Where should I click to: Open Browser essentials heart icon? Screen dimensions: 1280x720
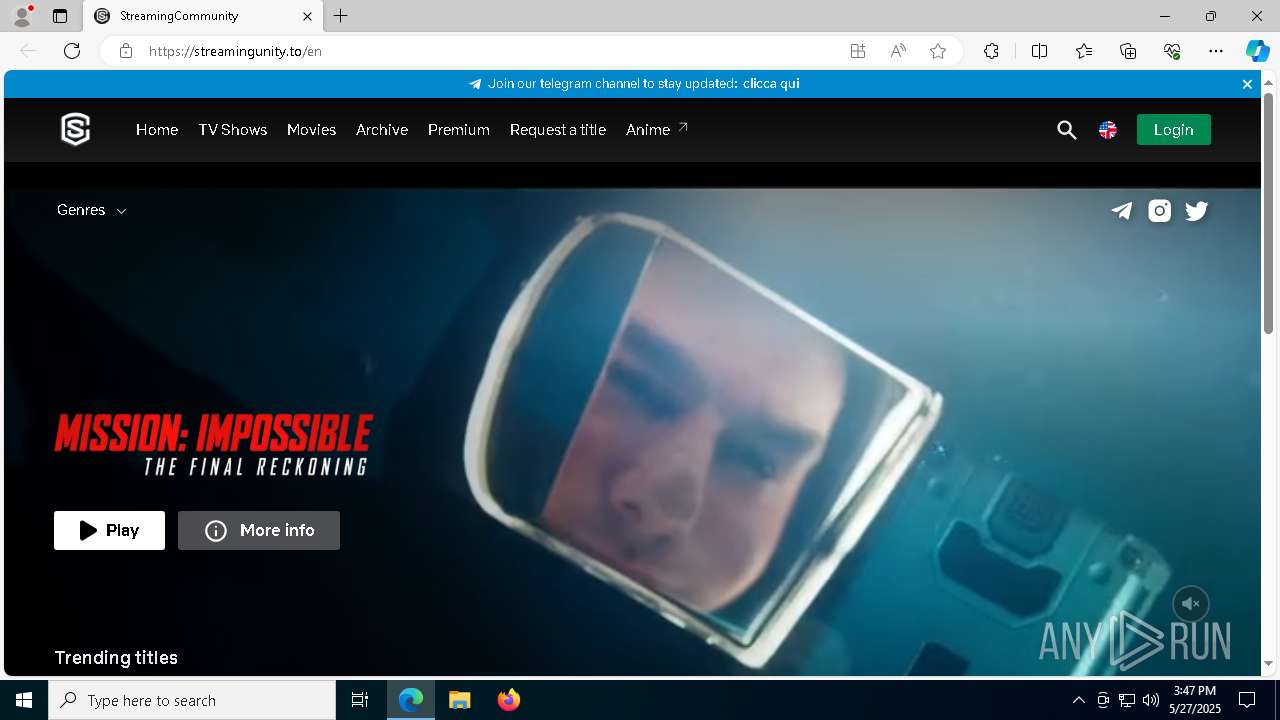tap(1172, 51)
